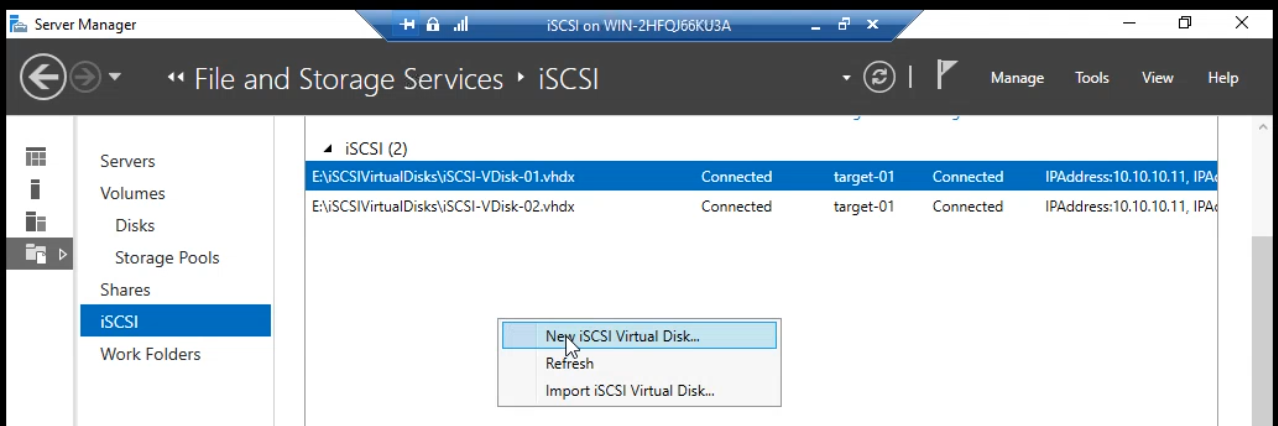1278x426 pixels.
Task: Click the Local Server icon in left rail
Action: [x=36, y=189]
